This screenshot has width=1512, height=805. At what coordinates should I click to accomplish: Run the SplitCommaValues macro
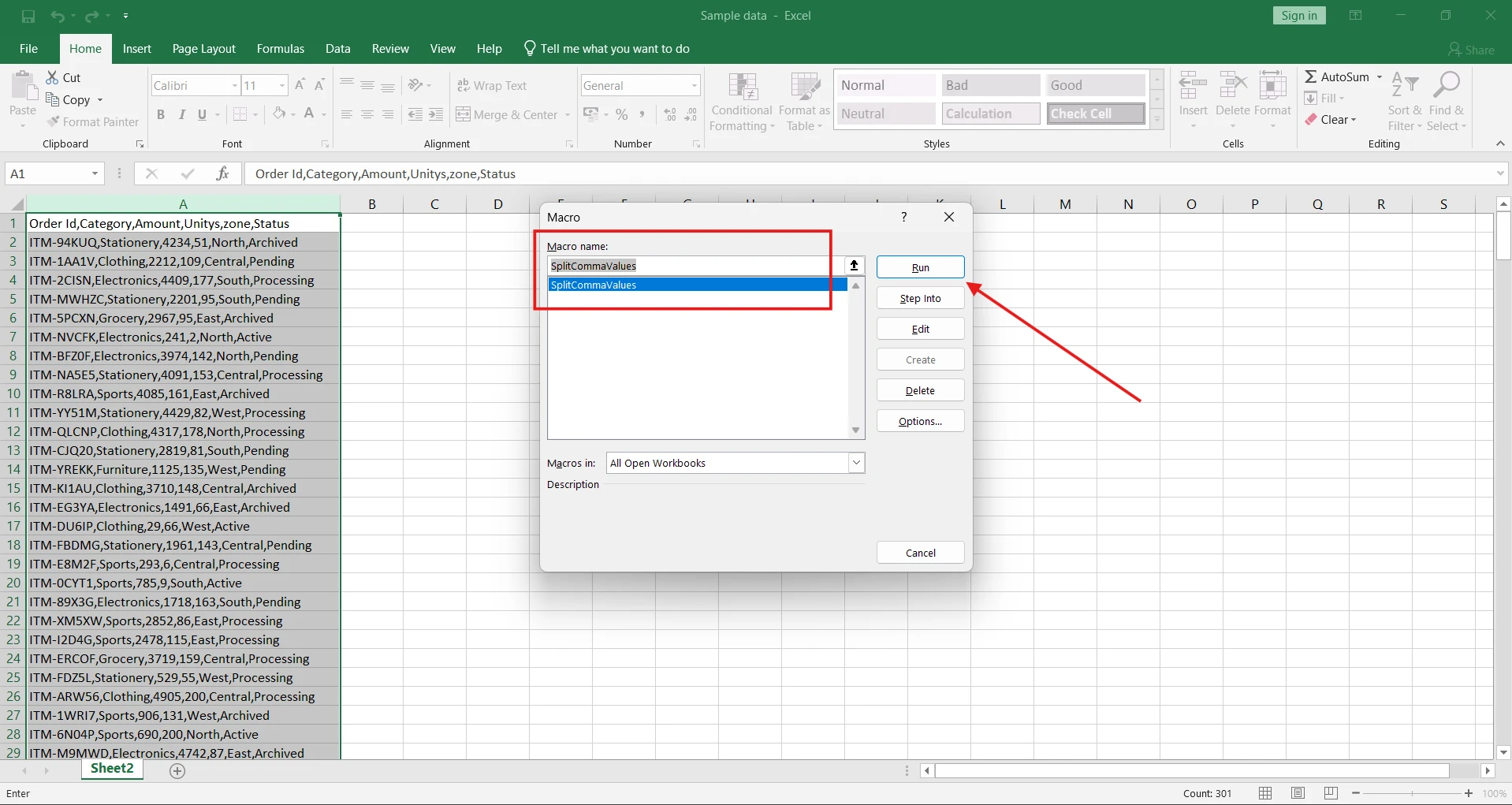920,267
